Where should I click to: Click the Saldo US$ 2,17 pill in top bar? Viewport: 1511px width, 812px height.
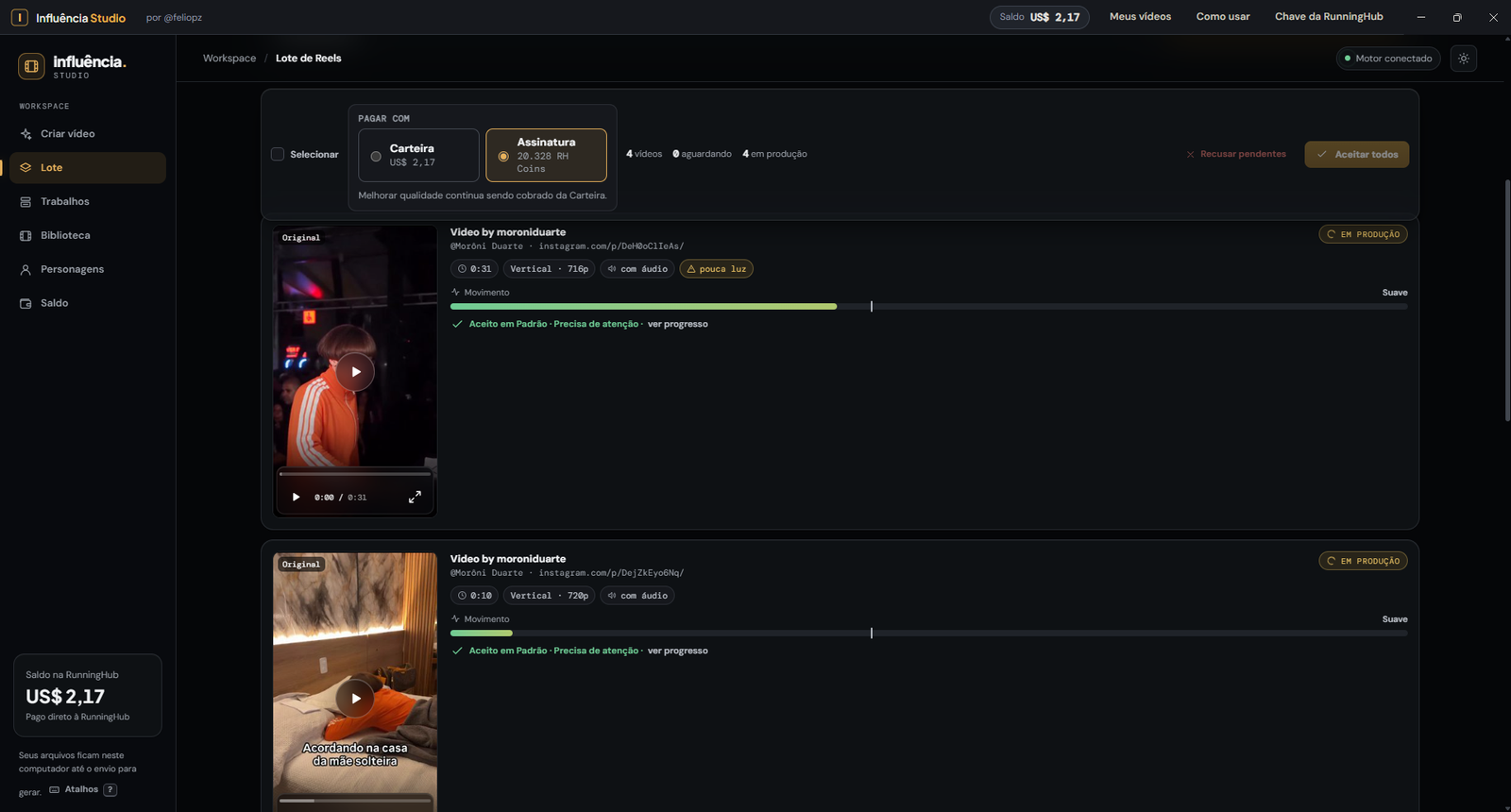(x=1040, y=17)
